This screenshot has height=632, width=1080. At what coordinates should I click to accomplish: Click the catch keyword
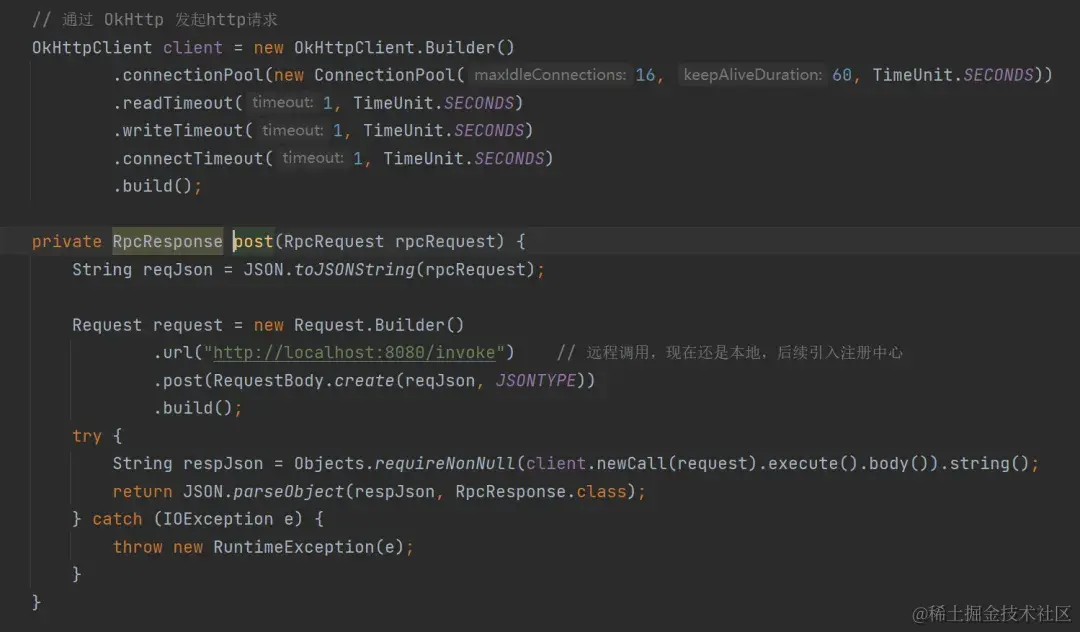click(x=117, y=518)
